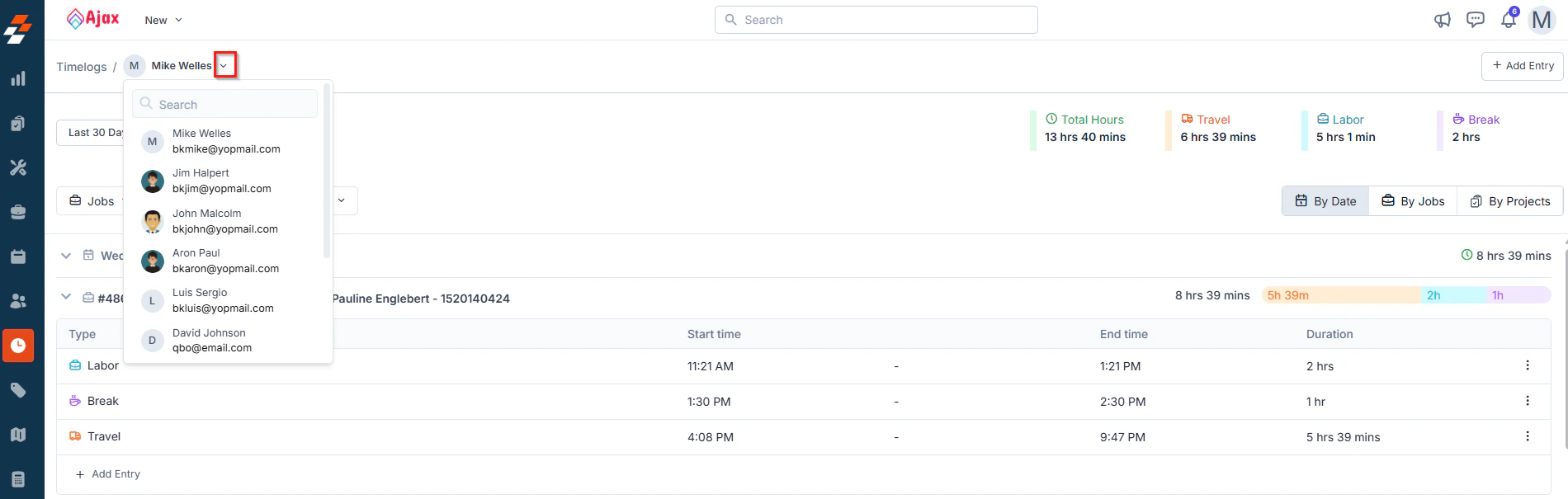Switch to the By Date view
The height and width of the screenshot is (499, 1568).
coord(1325,201)
